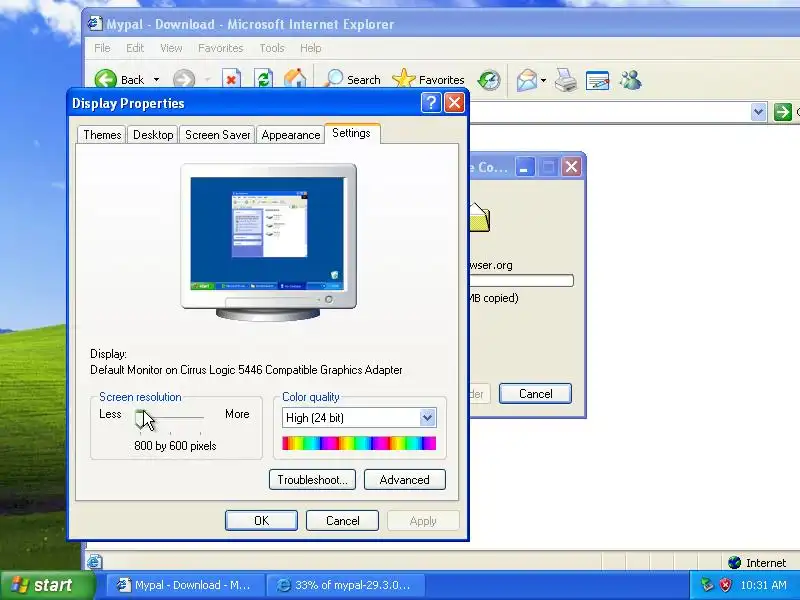The width and height of the screenshot is (800, 600).
Task: Click the green Go arrow button
Action: coord(783,112)
